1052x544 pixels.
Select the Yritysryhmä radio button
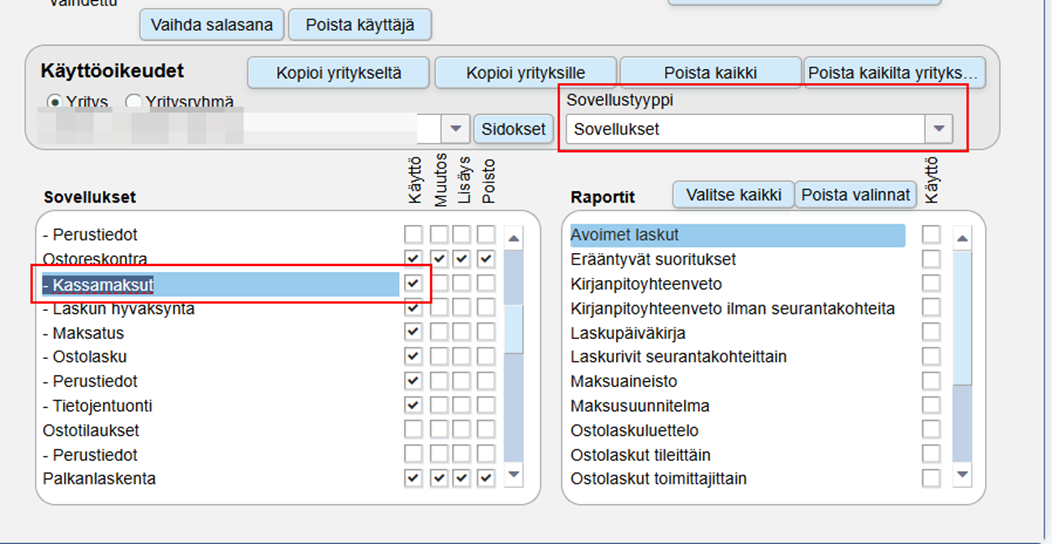pos(134,102)
